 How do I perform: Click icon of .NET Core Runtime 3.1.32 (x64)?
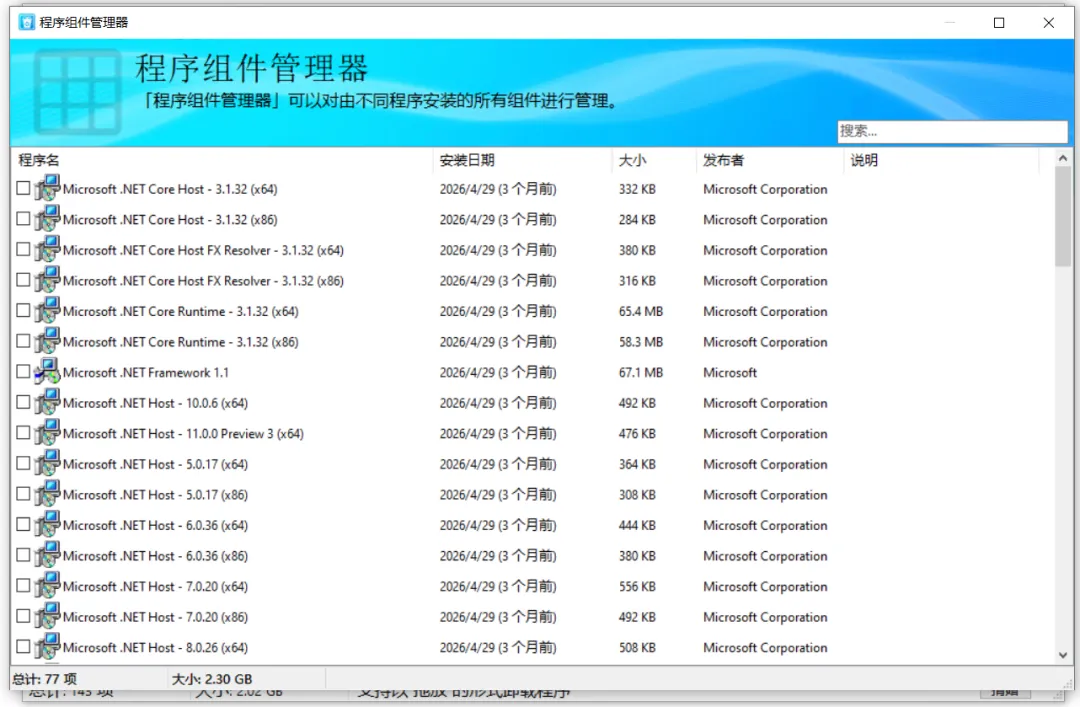48,310
